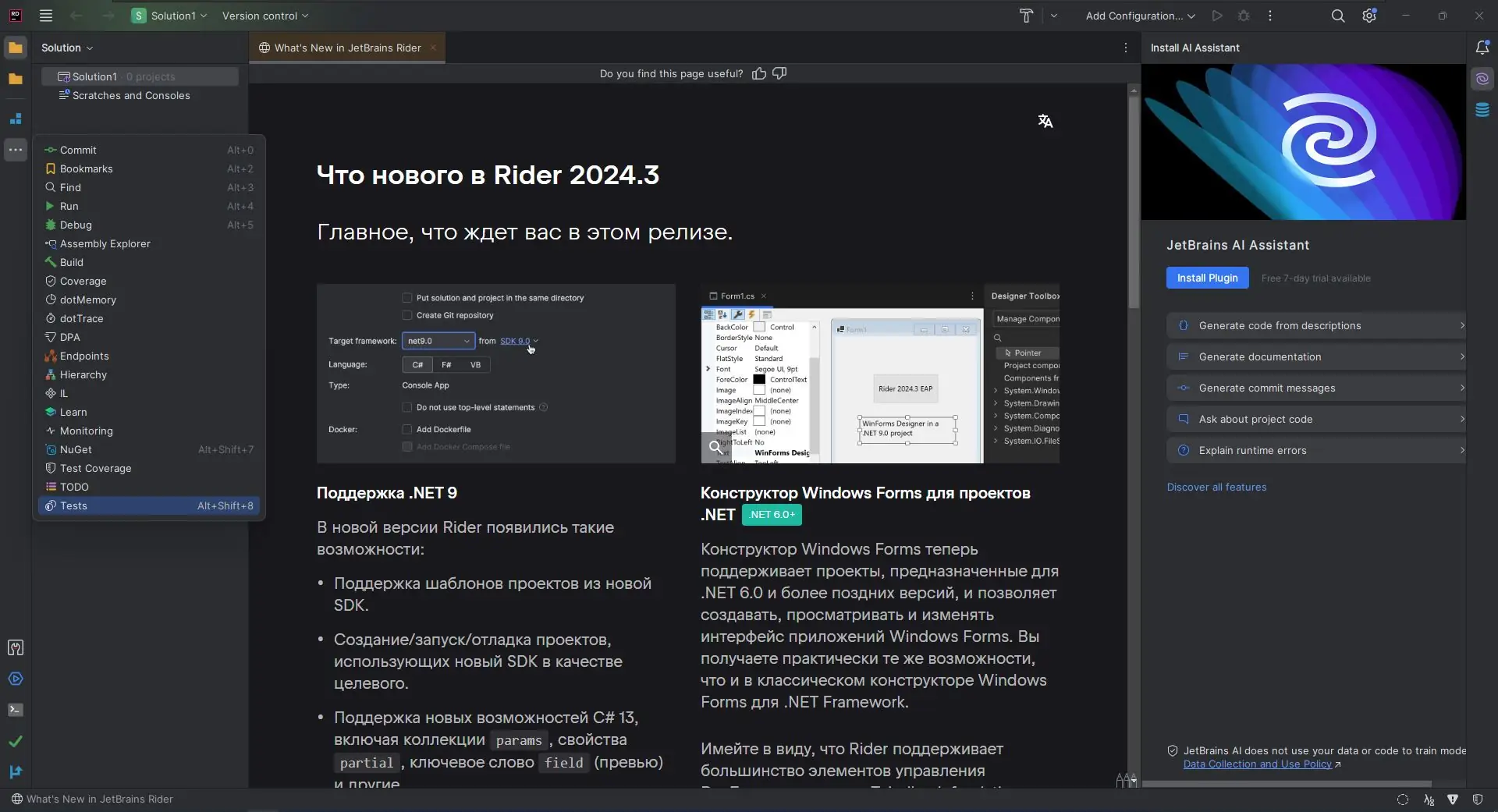Expand the Version control dropdown

click(x=265, y=16)
